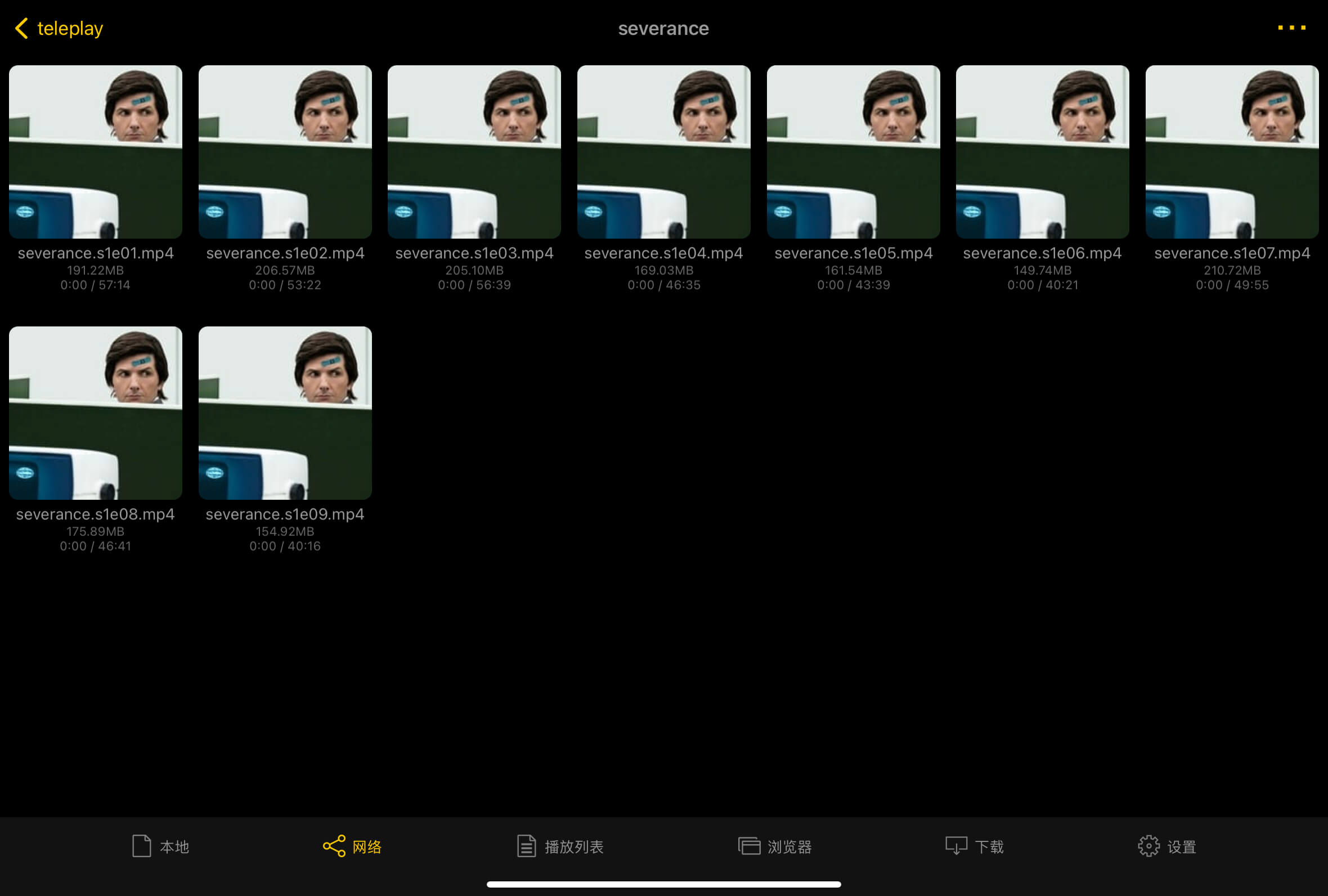The height and width of the screenshot is (896, 1328).
Task: Click the 0:00 / 40:21 duration
Action: pos(1042,285)
